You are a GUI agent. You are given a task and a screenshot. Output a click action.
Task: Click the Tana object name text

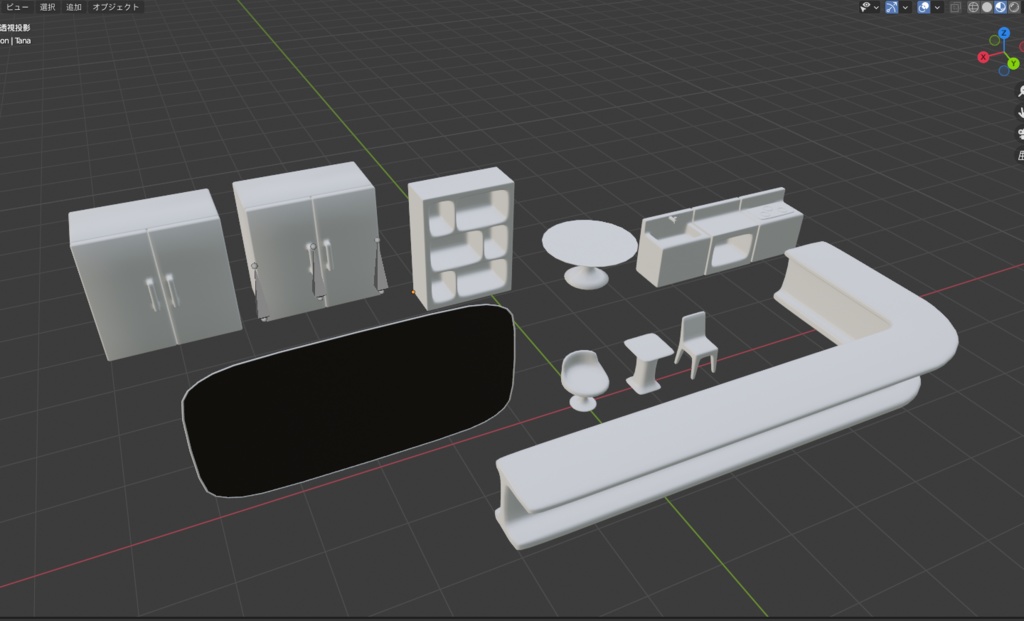[x=23, y=40]
